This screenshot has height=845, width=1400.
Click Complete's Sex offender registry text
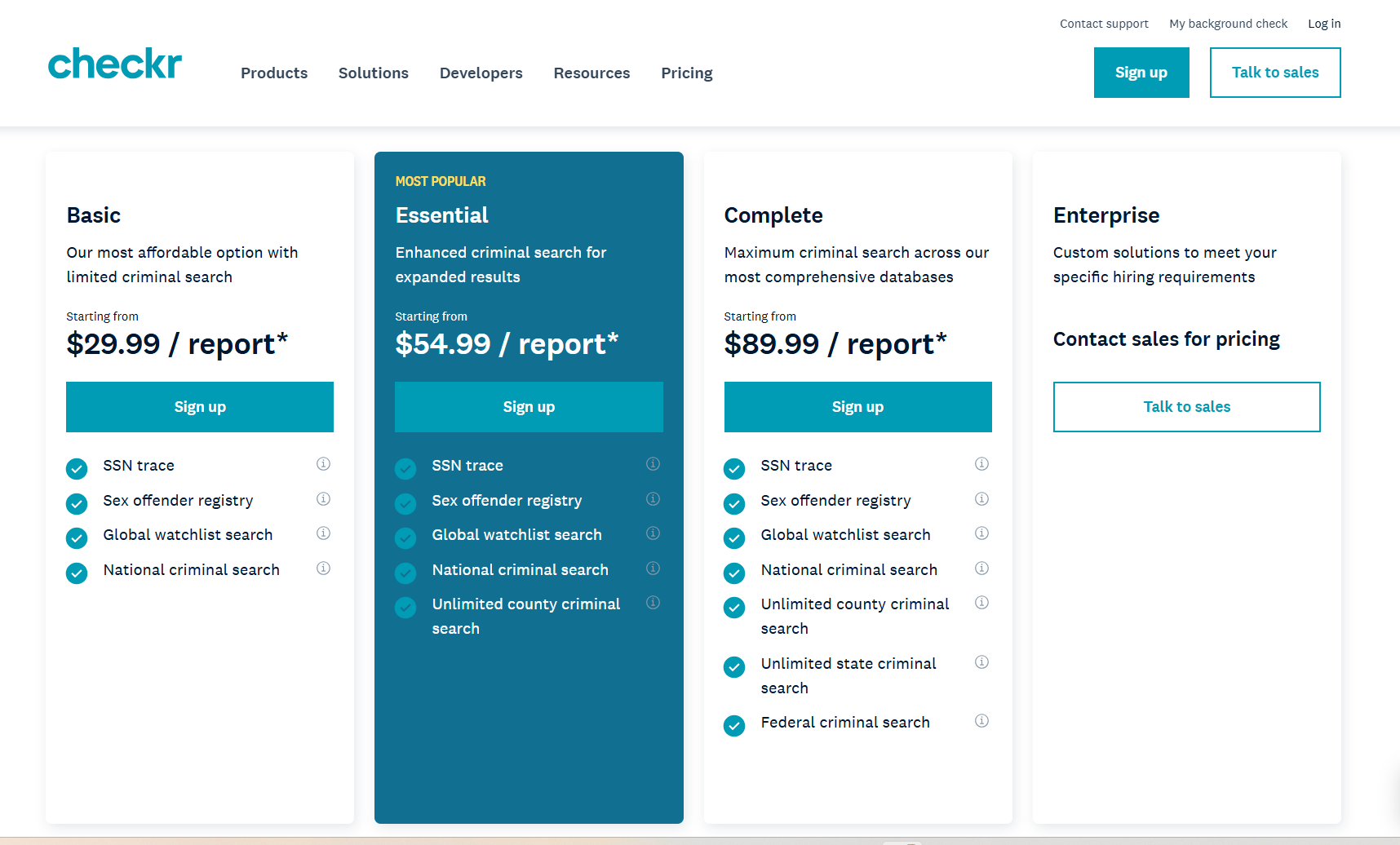(835, 501)
